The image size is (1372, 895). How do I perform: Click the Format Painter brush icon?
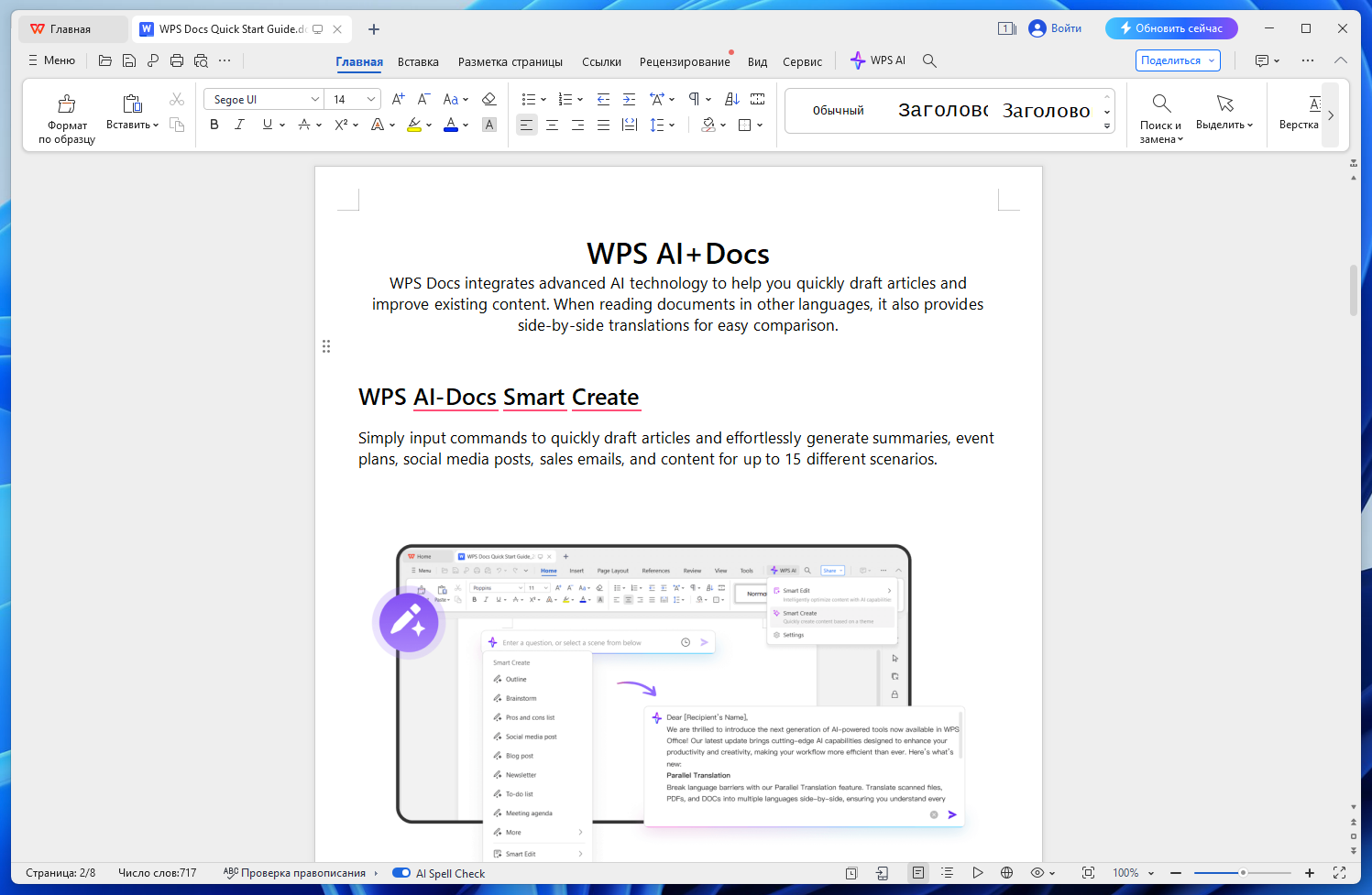[x=67, y=104]
